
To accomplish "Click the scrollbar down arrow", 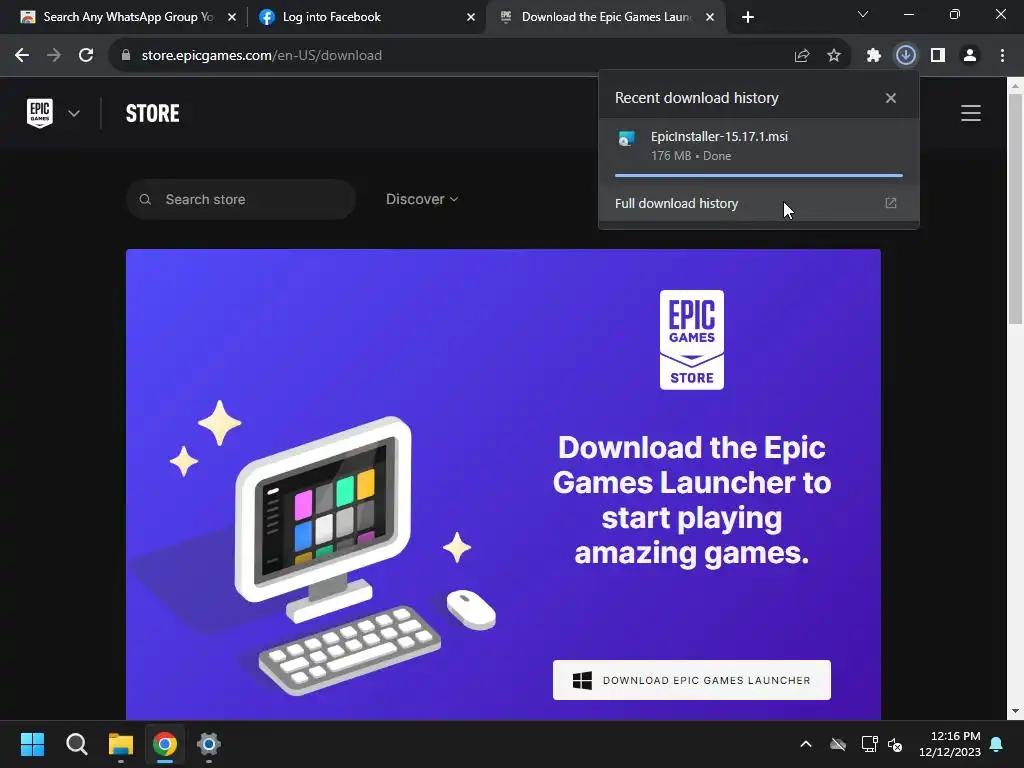I will 1015,711.
